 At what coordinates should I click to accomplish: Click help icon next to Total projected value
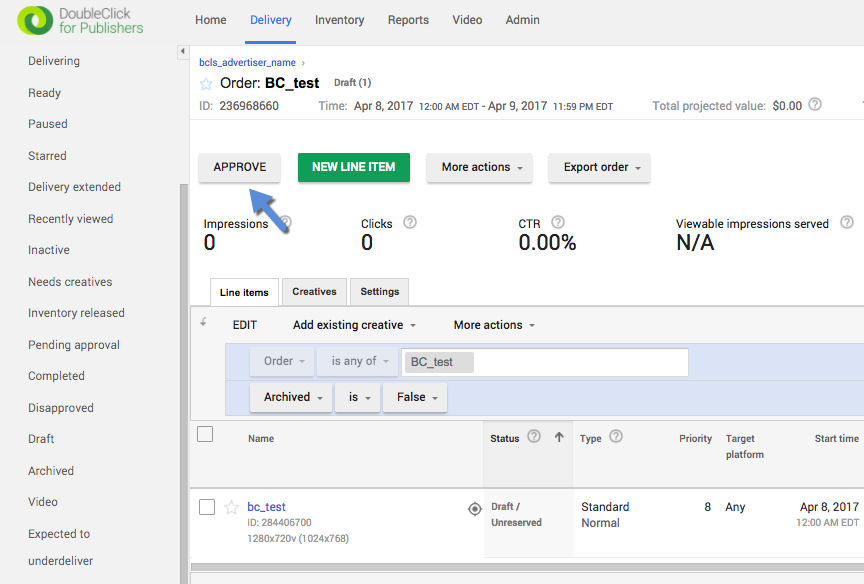[x=815, y=105]
